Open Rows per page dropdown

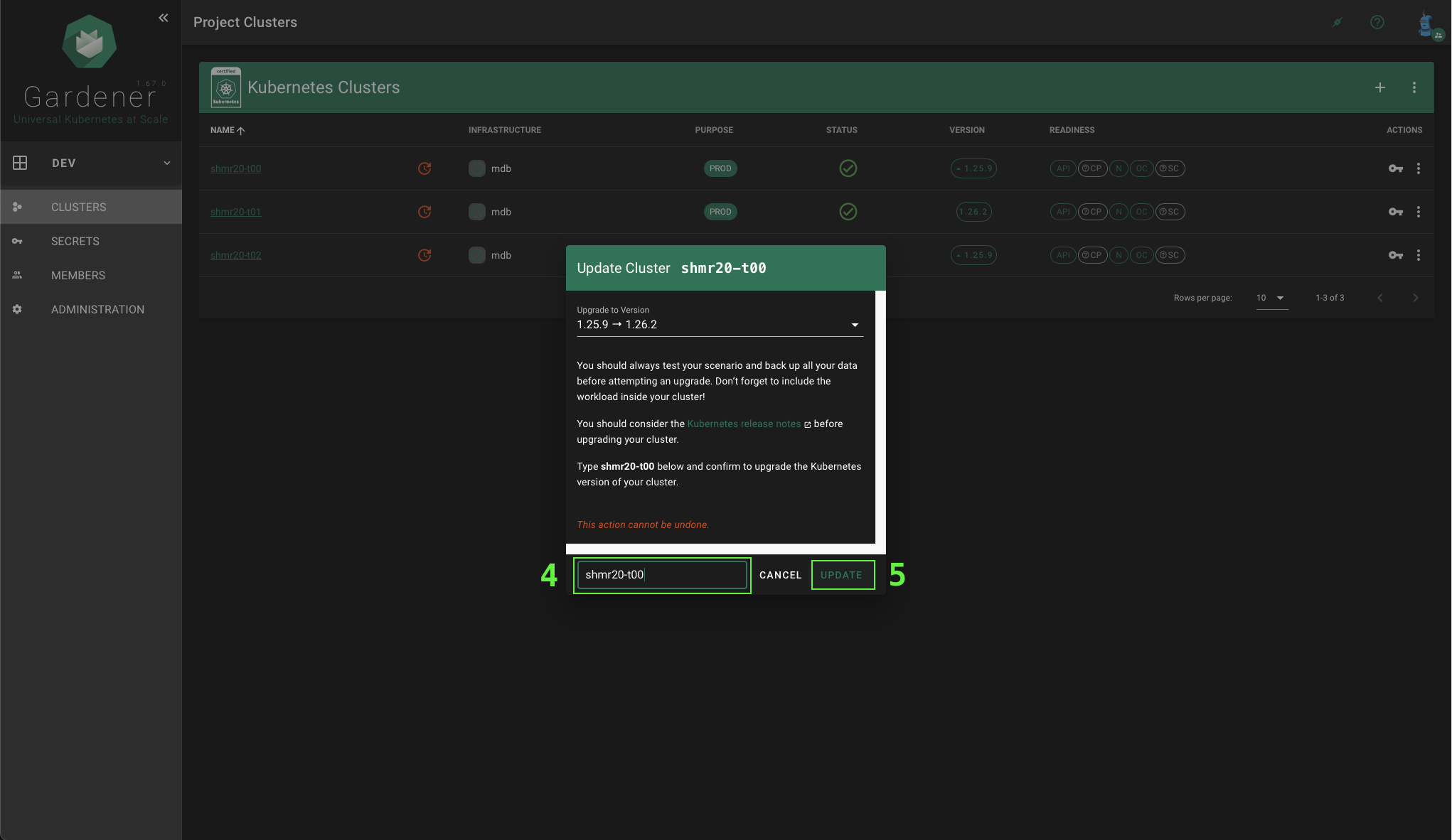tap(1270, 298)
